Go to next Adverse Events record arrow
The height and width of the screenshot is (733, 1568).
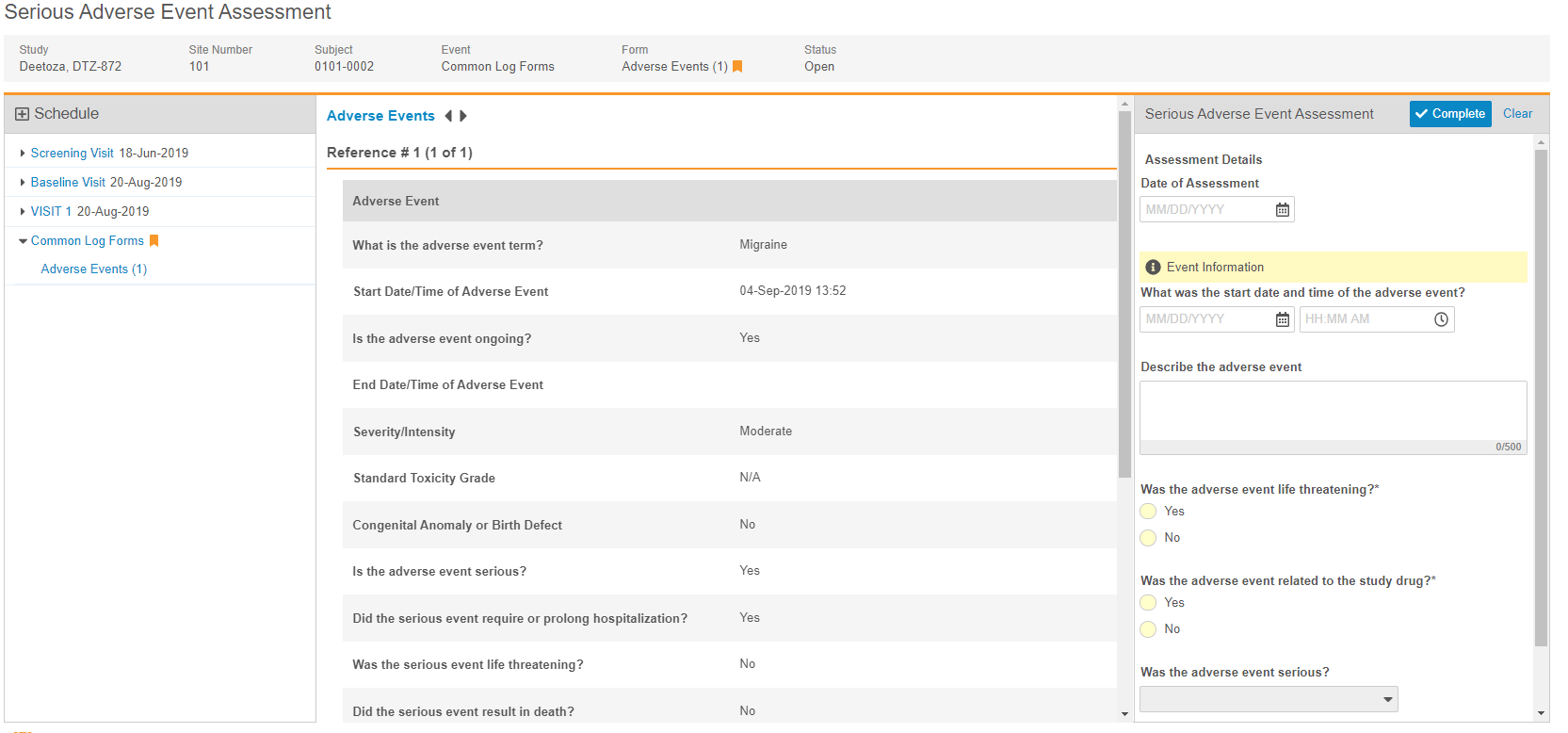463,116
